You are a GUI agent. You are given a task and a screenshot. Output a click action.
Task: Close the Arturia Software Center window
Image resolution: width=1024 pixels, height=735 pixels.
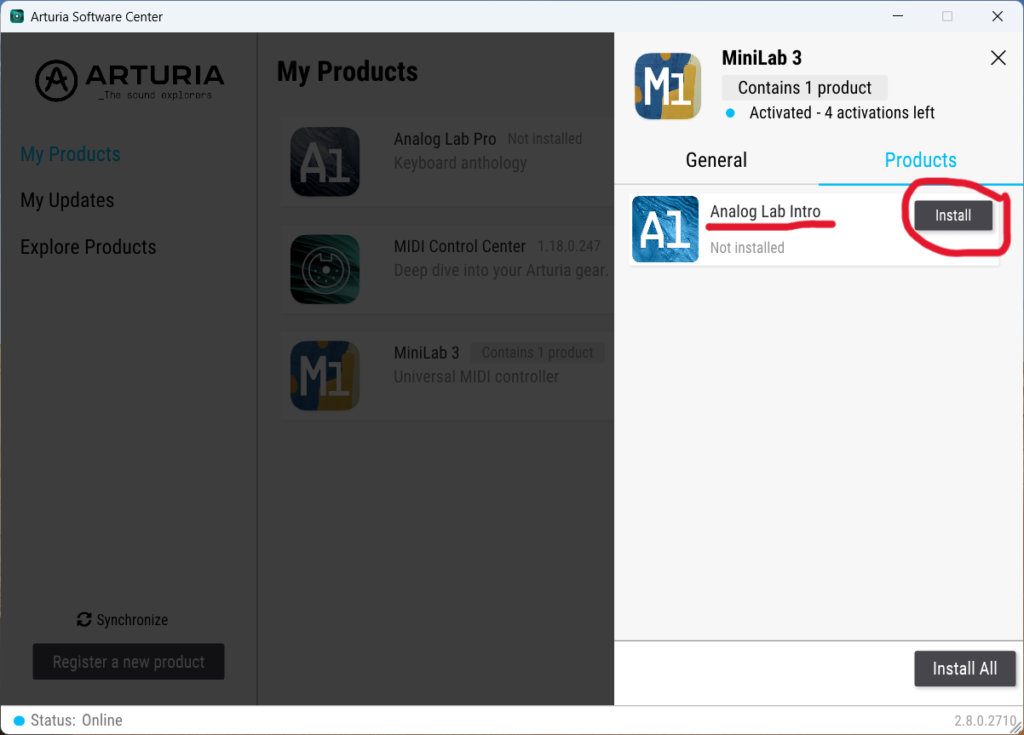point(997,16)
